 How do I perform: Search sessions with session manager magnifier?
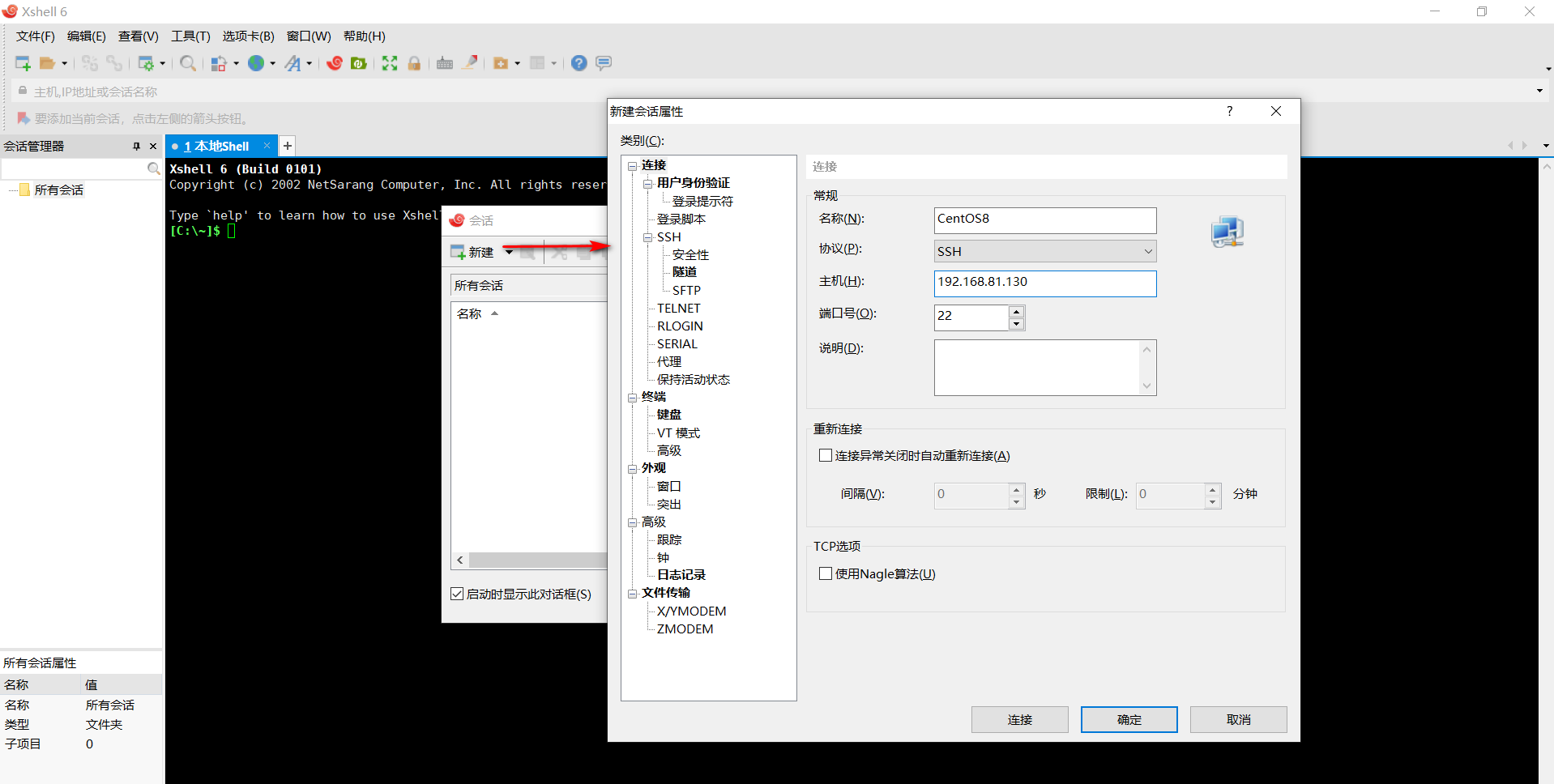pyautogui.click(x=153, y=168)
